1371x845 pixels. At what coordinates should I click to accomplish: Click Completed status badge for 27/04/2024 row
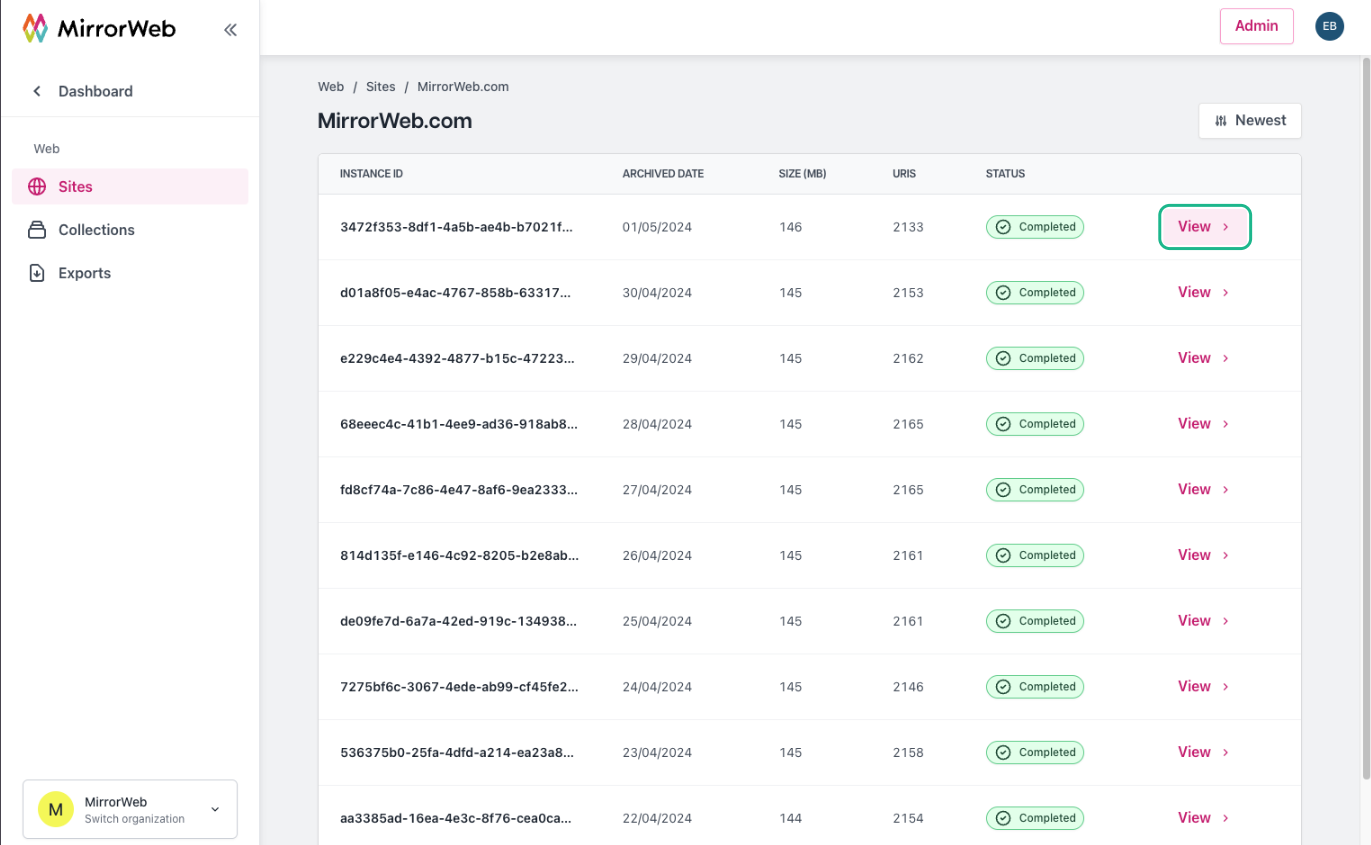click(x=1035, y=490)
